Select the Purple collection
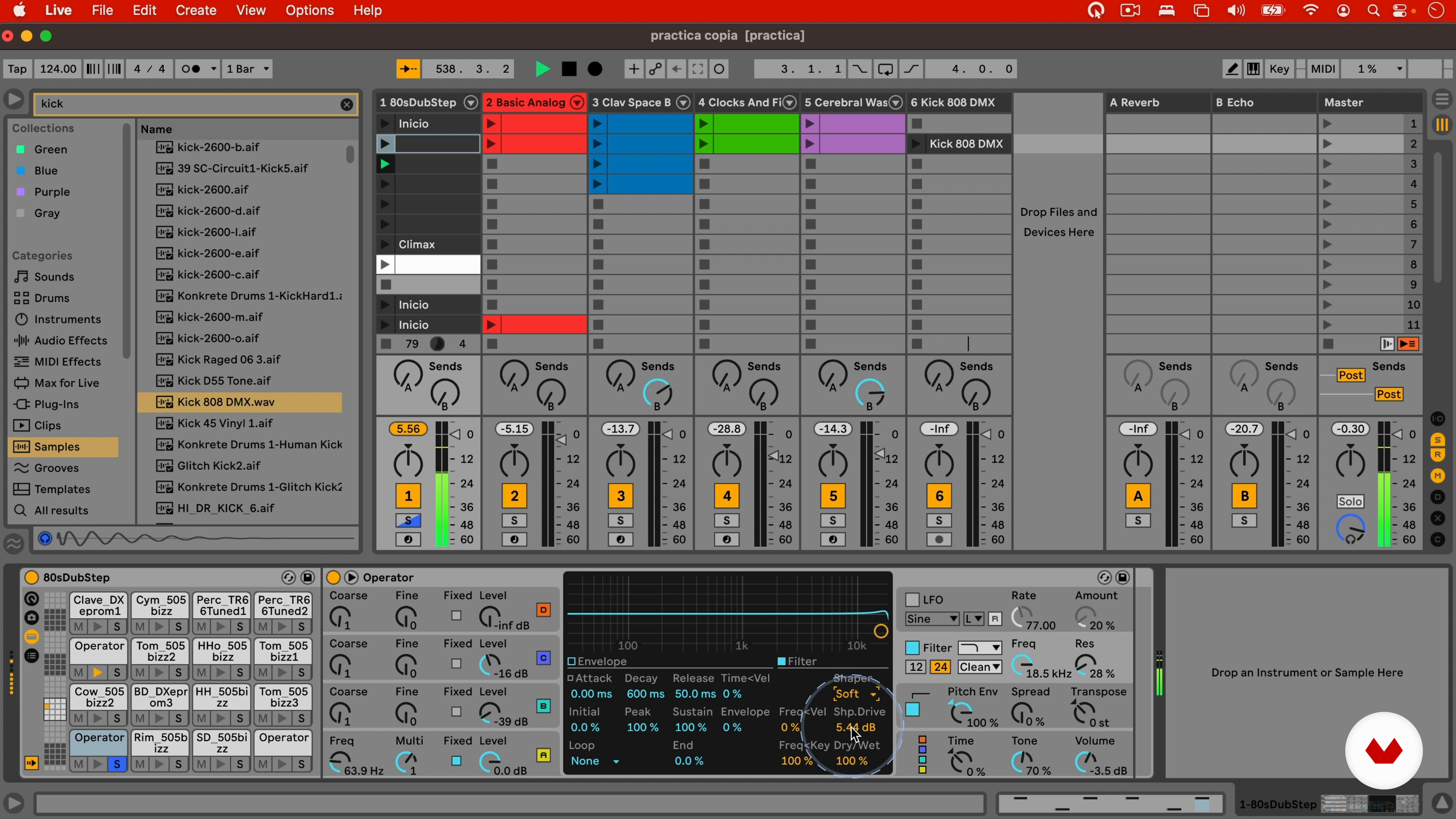 52,191
